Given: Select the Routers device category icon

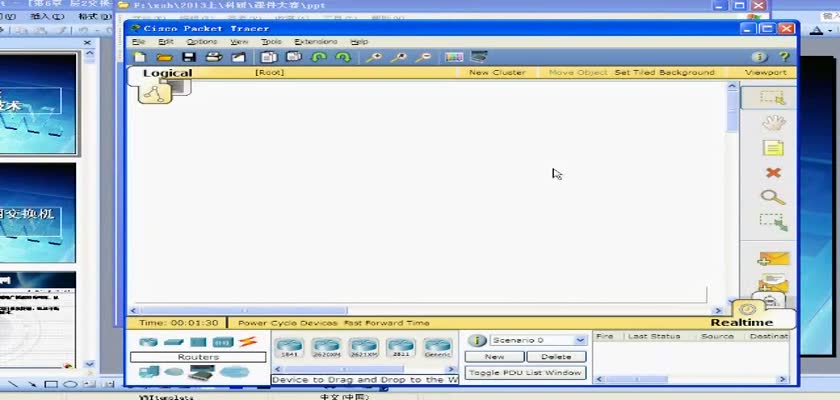Looking at the screenshot, I should [148, 342].
